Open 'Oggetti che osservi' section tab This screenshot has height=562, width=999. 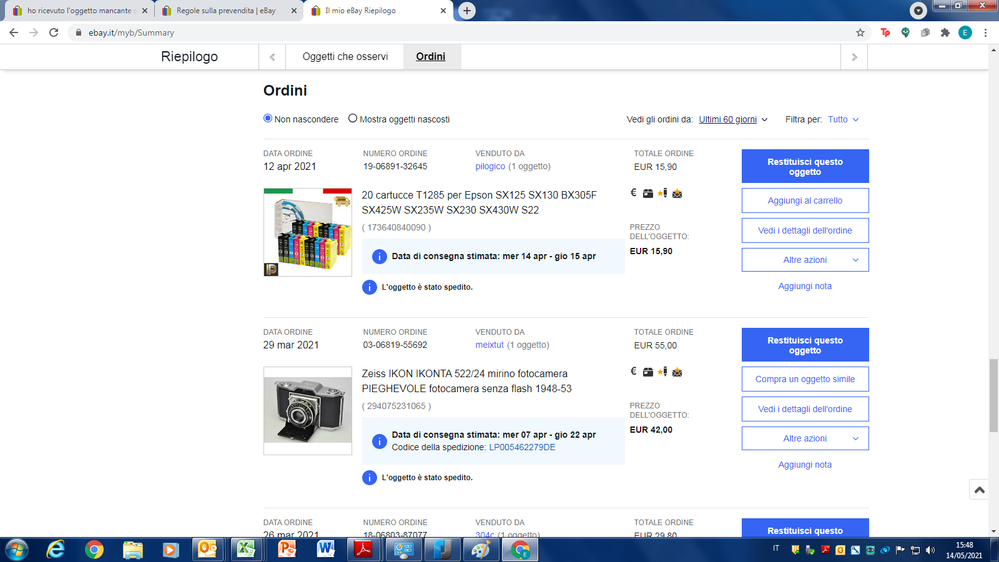pyautogui.click(x=345, y=57)
